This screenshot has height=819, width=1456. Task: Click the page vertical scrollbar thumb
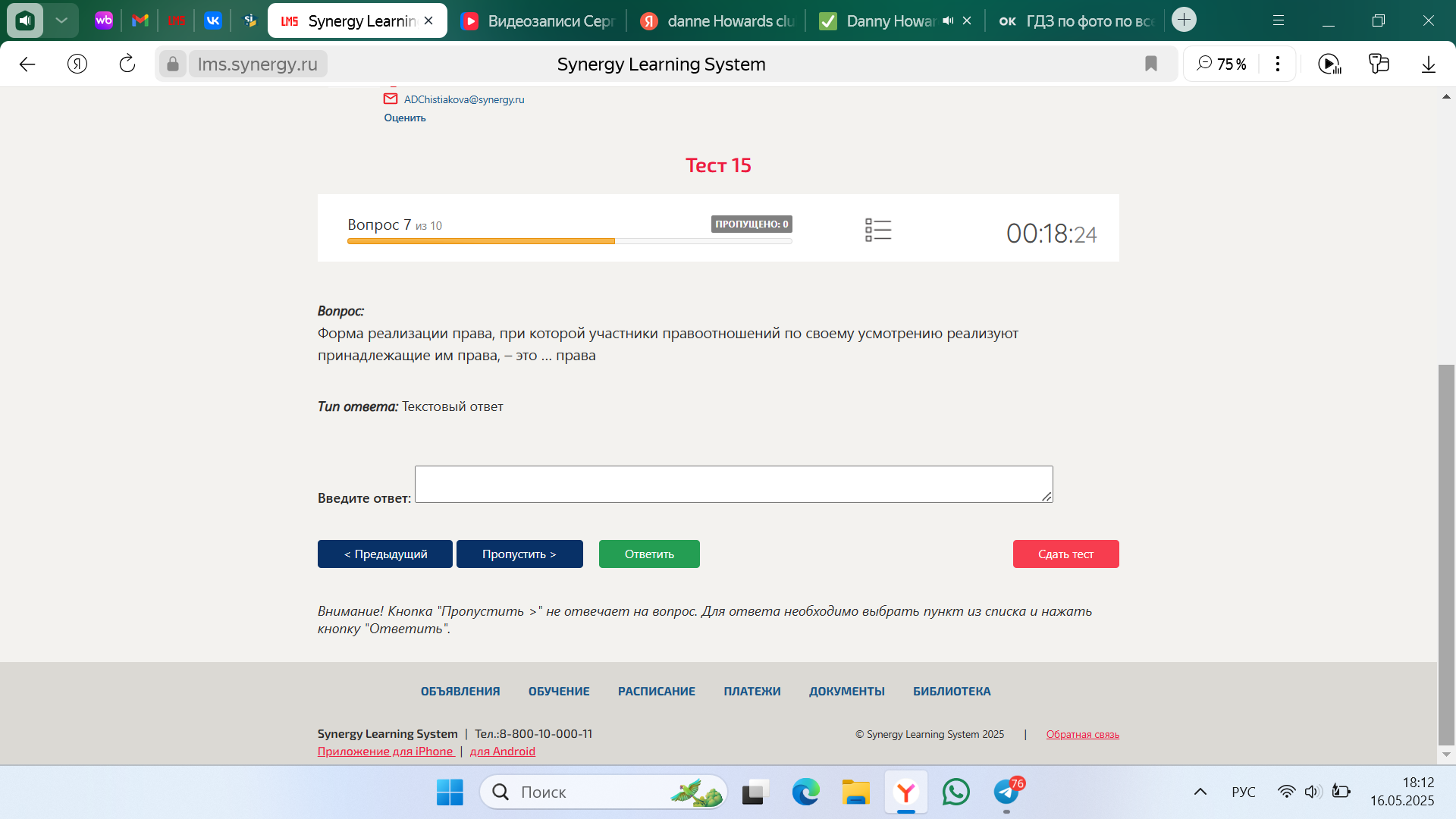(x=1446, y=555)
